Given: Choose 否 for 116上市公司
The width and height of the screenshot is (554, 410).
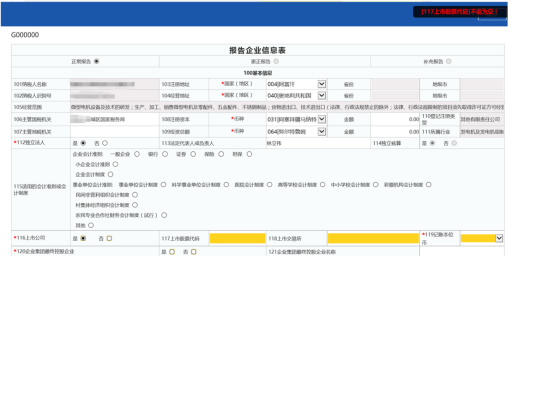Looking at the screenshot, I should [x=109, y=238].
